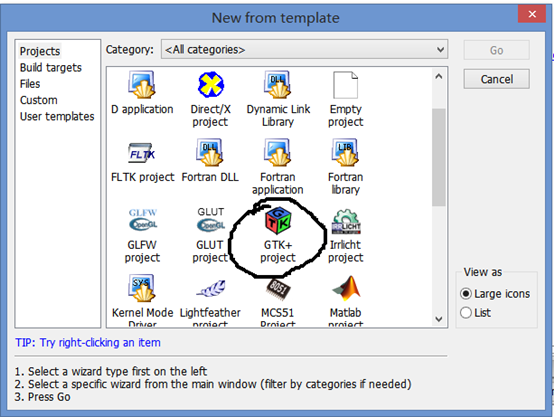This screenshot has height=417, width=554.
Task: Click the 'D application' label text
Action: click(x=142, y=110)
